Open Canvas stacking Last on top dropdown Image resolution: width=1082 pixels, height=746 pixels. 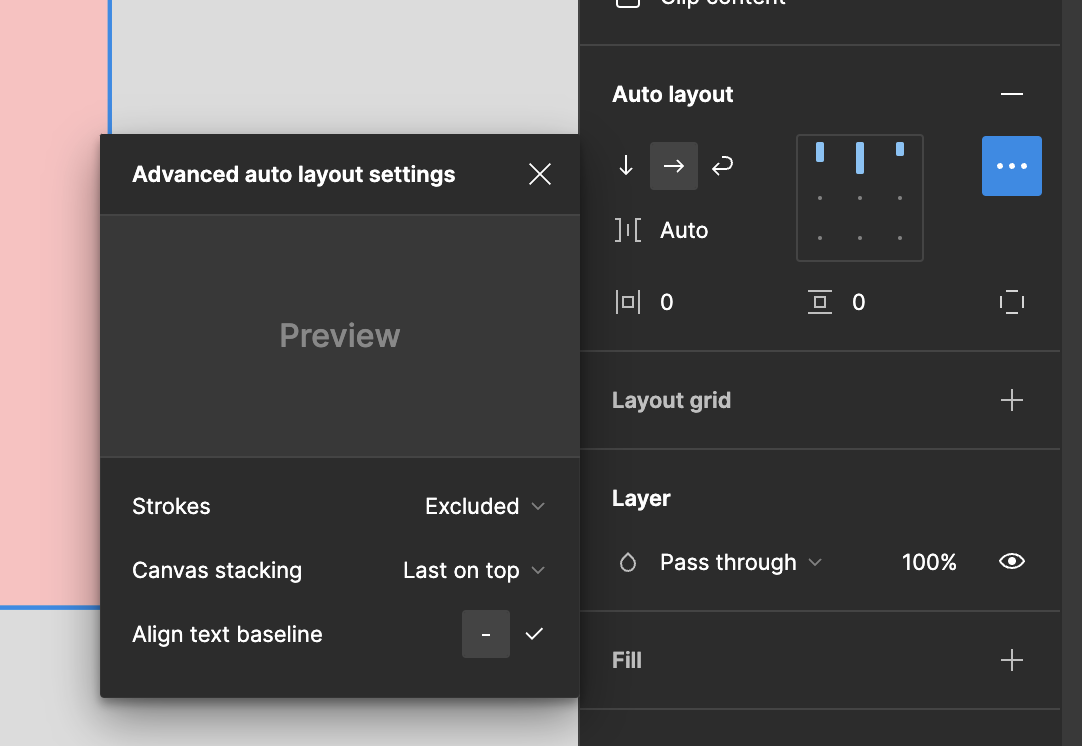(x=474, y=570)
